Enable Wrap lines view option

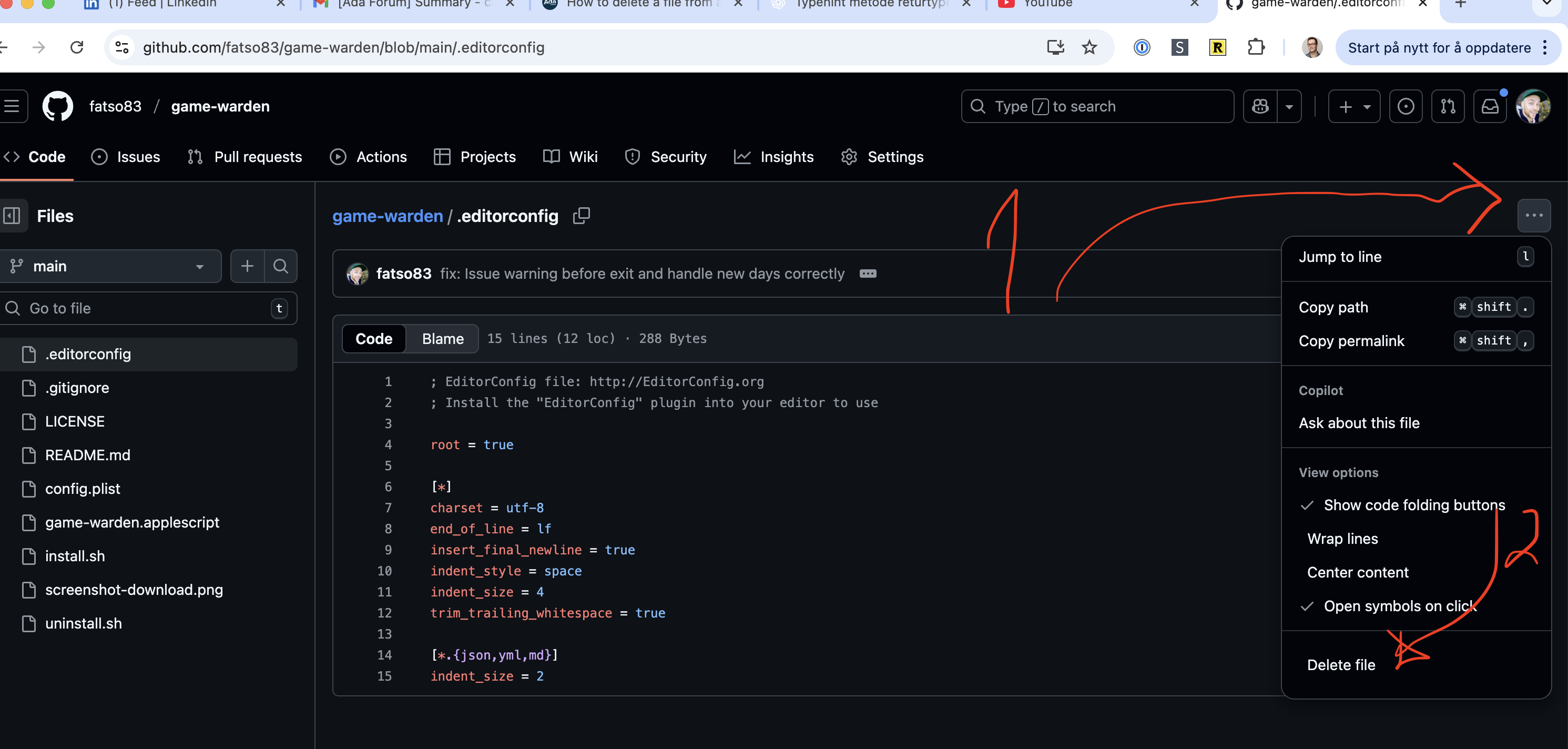[x=1342, y=539]
